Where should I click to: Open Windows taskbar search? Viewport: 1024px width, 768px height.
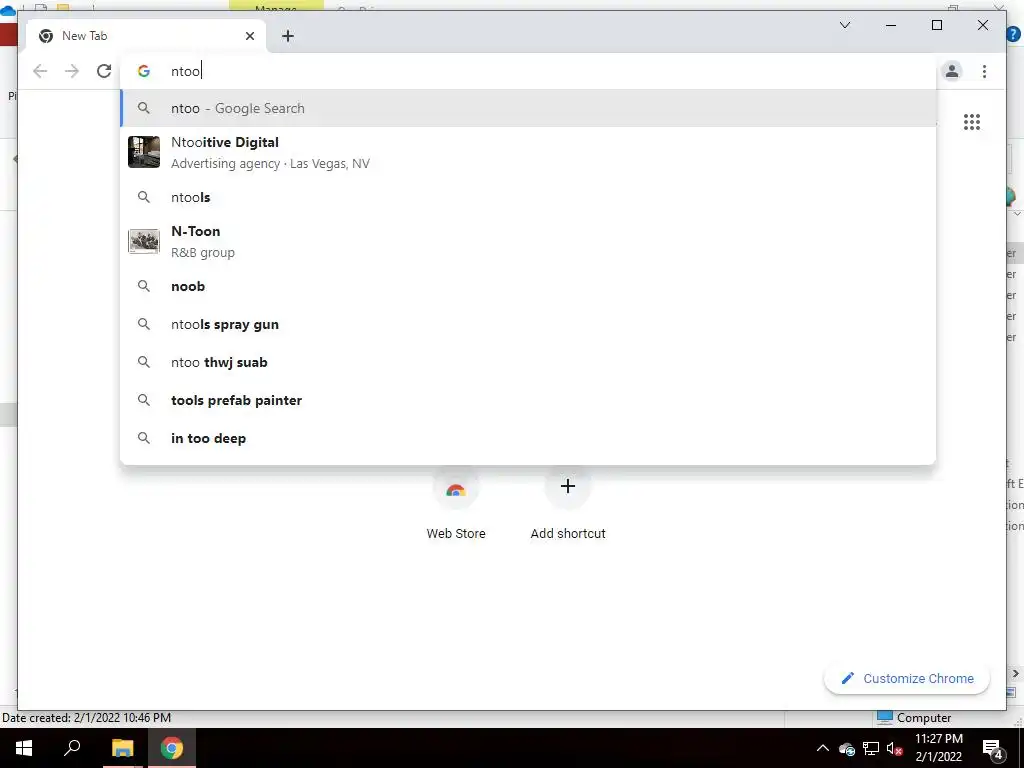pos(72,748)
